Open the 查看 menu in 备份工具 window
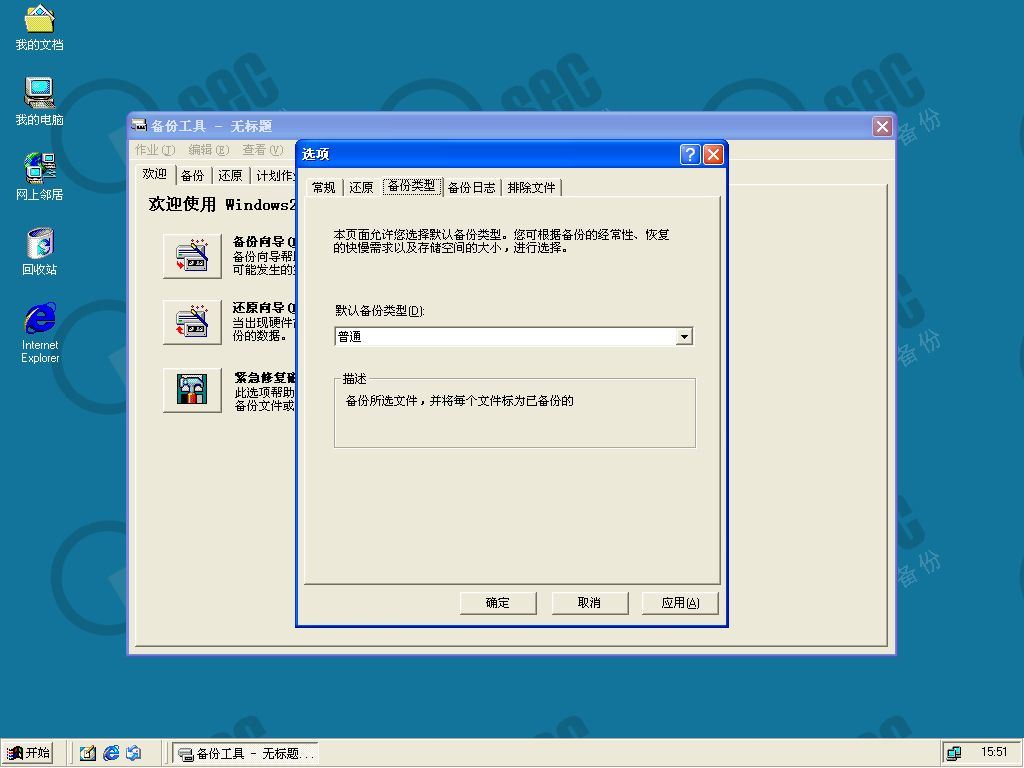 (x=263, y=150)
